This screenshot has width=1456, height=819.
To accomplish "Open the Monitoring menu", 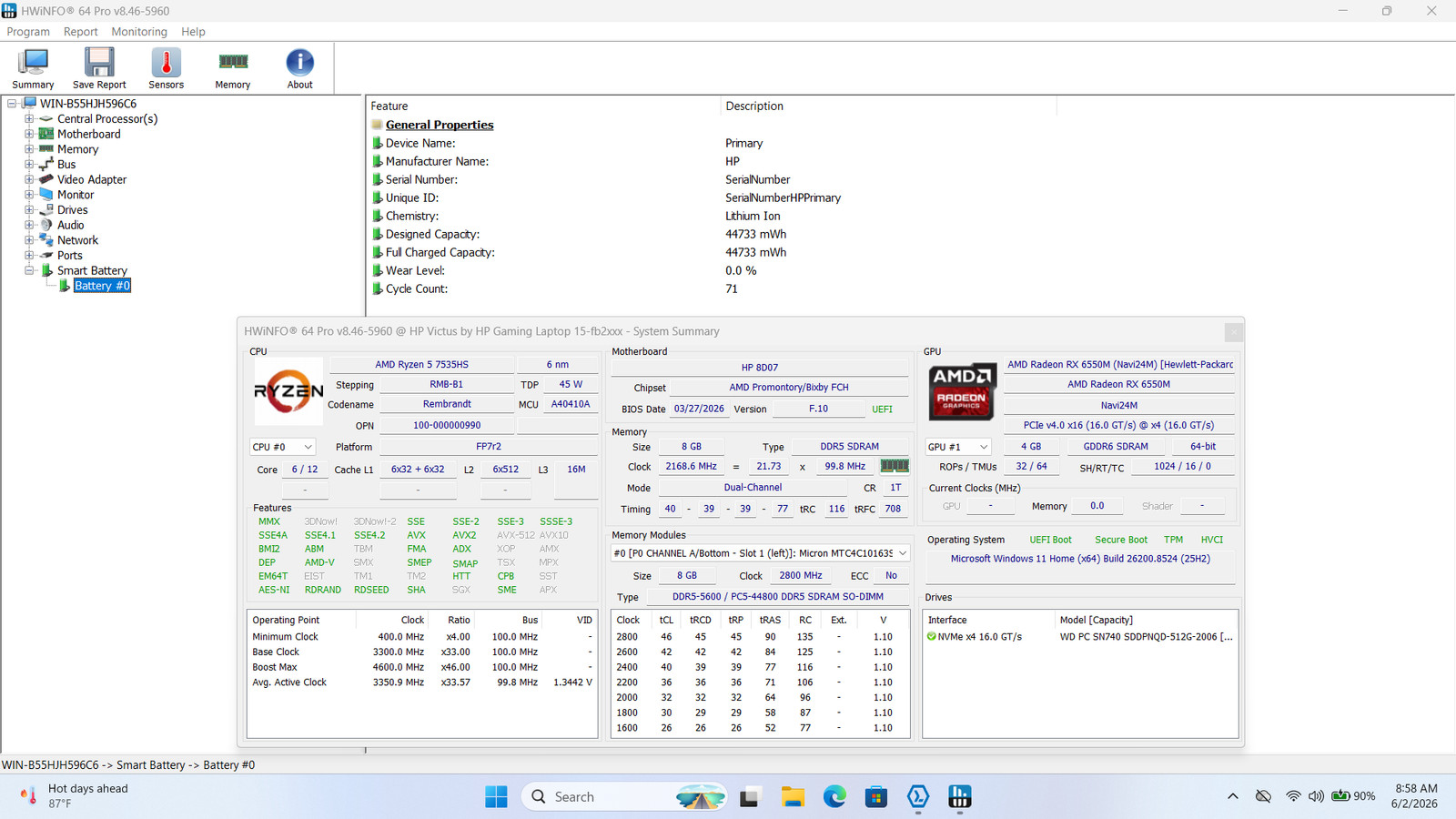I will point(139,32).
